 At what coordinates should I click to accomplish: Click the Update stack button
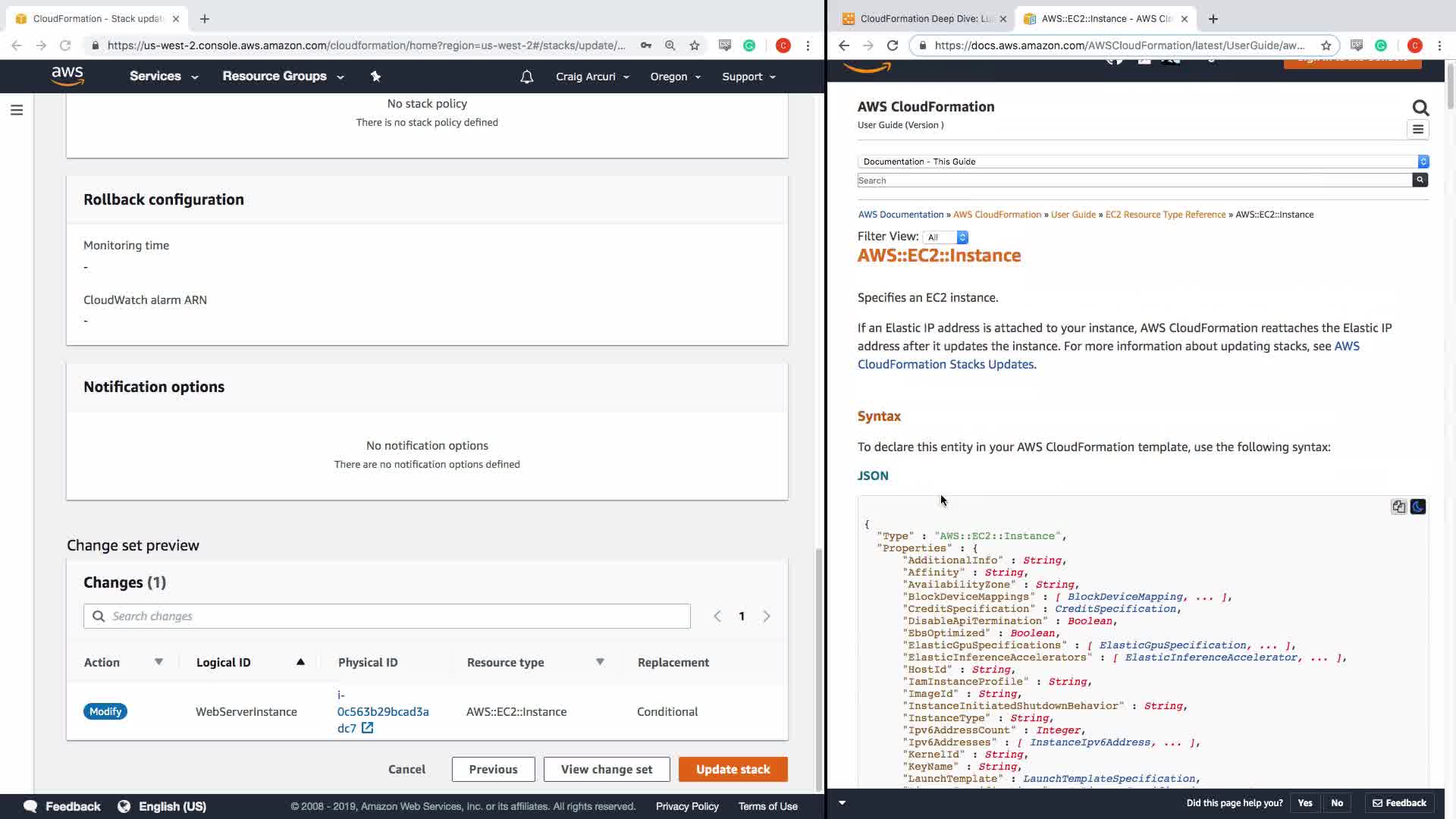point(733,769)
